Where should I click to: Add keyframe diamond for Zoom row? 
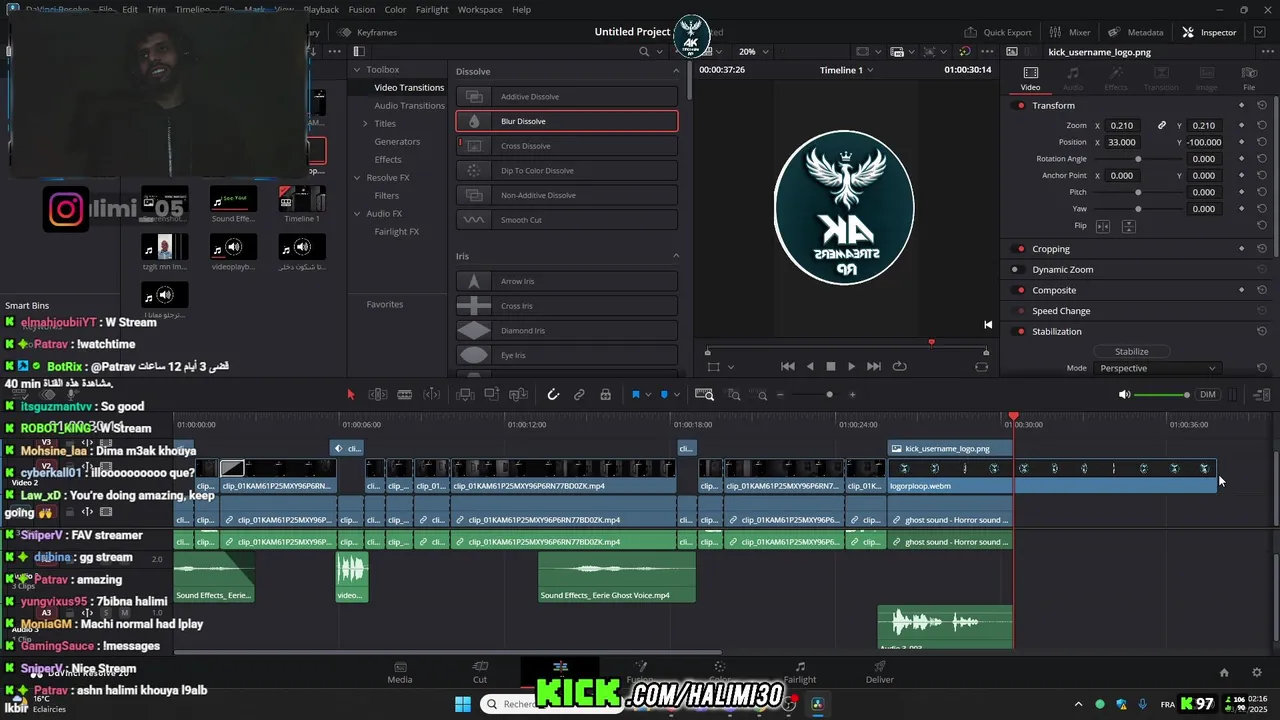pyautogui.click(x=1241, y=126)
